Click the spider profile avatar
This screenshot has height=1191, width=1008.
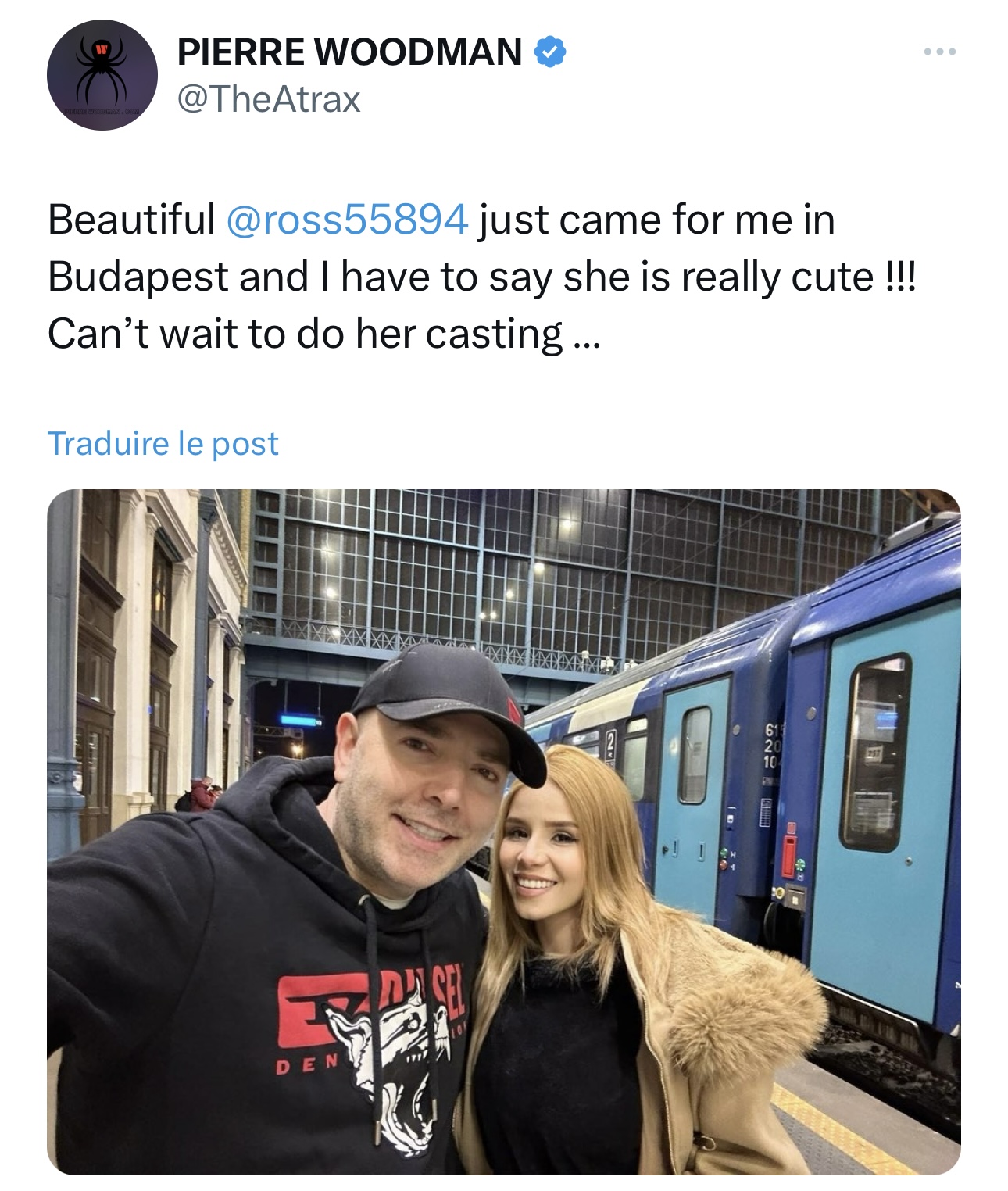102,75
